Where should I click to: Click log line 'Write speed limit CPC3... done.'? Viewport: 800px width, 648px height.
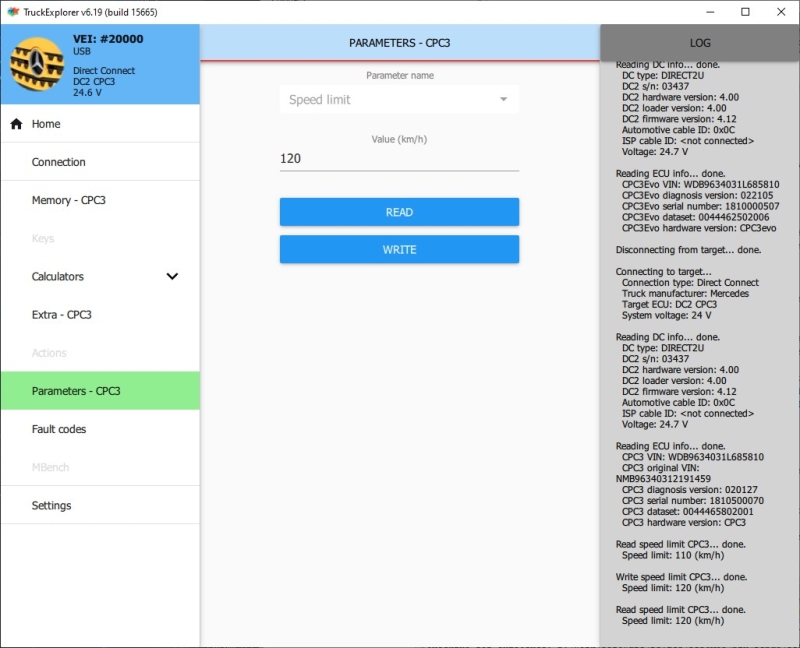coord(681,577)
